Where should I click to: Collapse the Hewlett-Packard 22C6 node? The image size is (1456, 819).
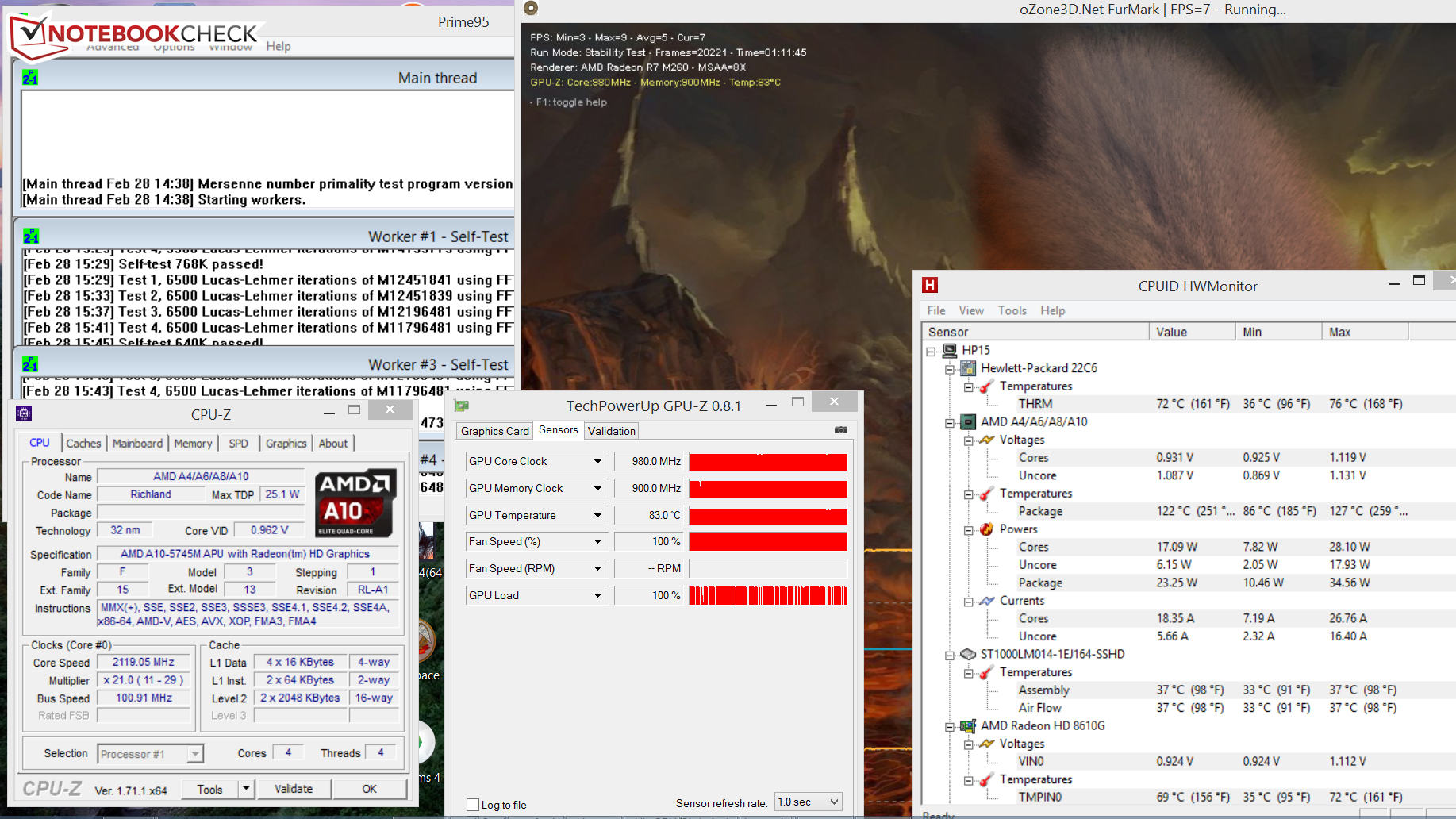[x=950, y=369]
